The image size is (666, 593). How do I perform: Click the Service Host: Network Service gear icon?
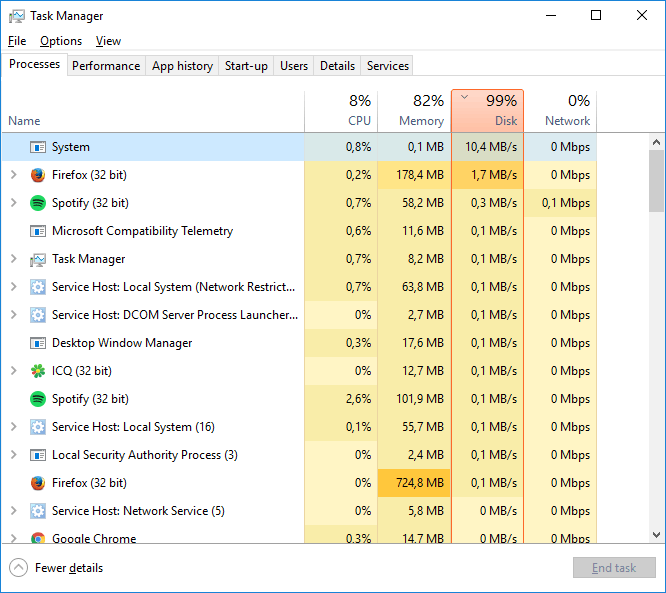click(x=38, y=511)
